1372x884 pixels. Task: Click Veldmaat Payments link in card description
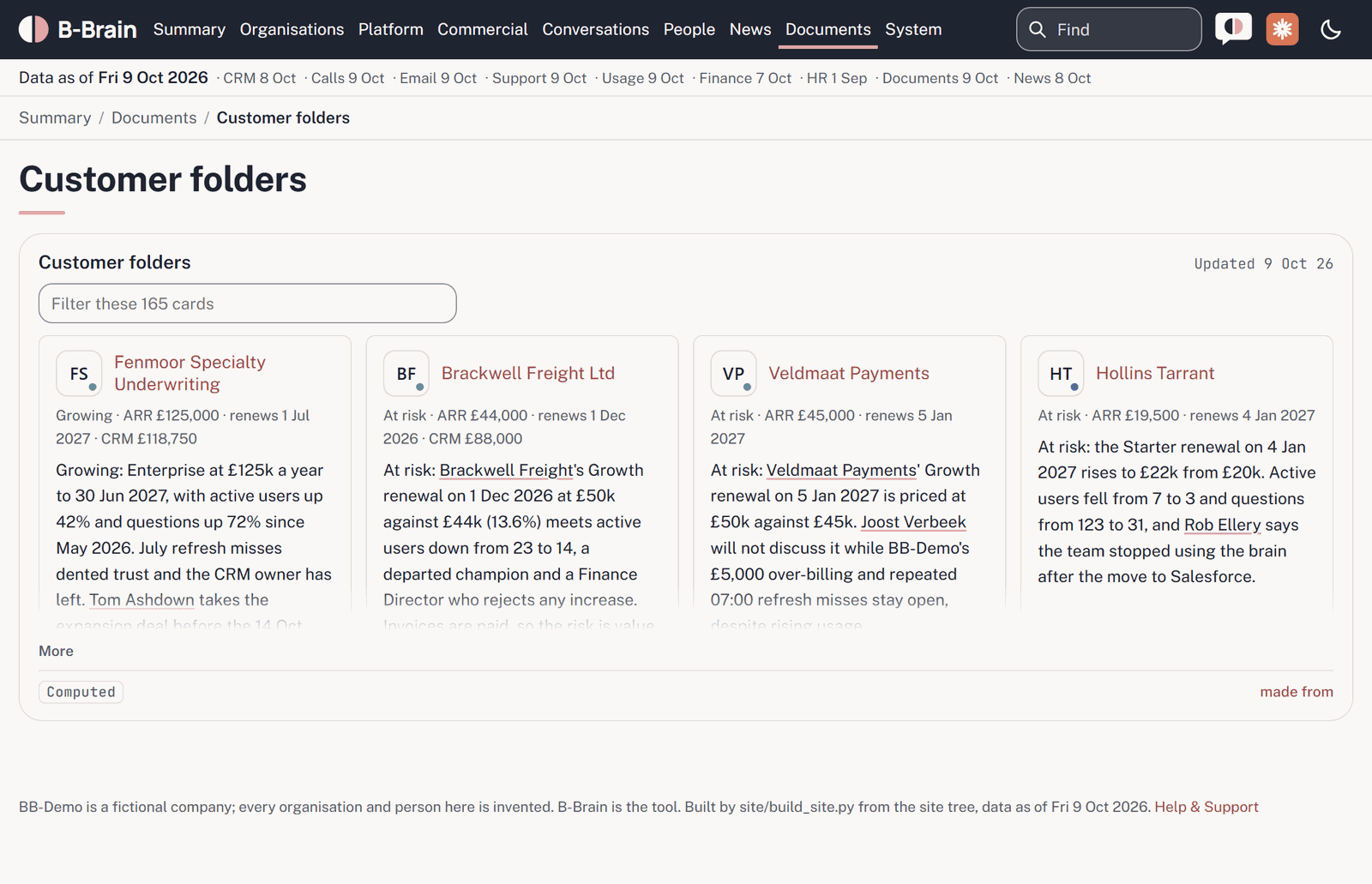(841, 470)
